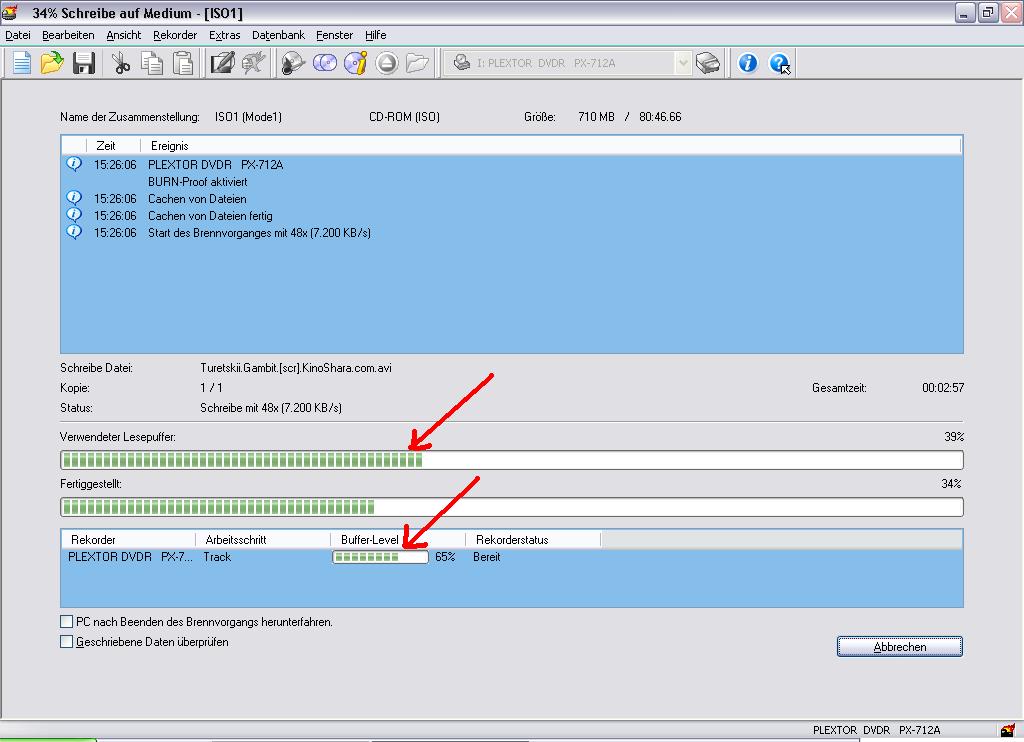The height and width of the screenshot is (742, 1024).
Task: Click the Choose Recorder drive icon
Action: point(708,63)
